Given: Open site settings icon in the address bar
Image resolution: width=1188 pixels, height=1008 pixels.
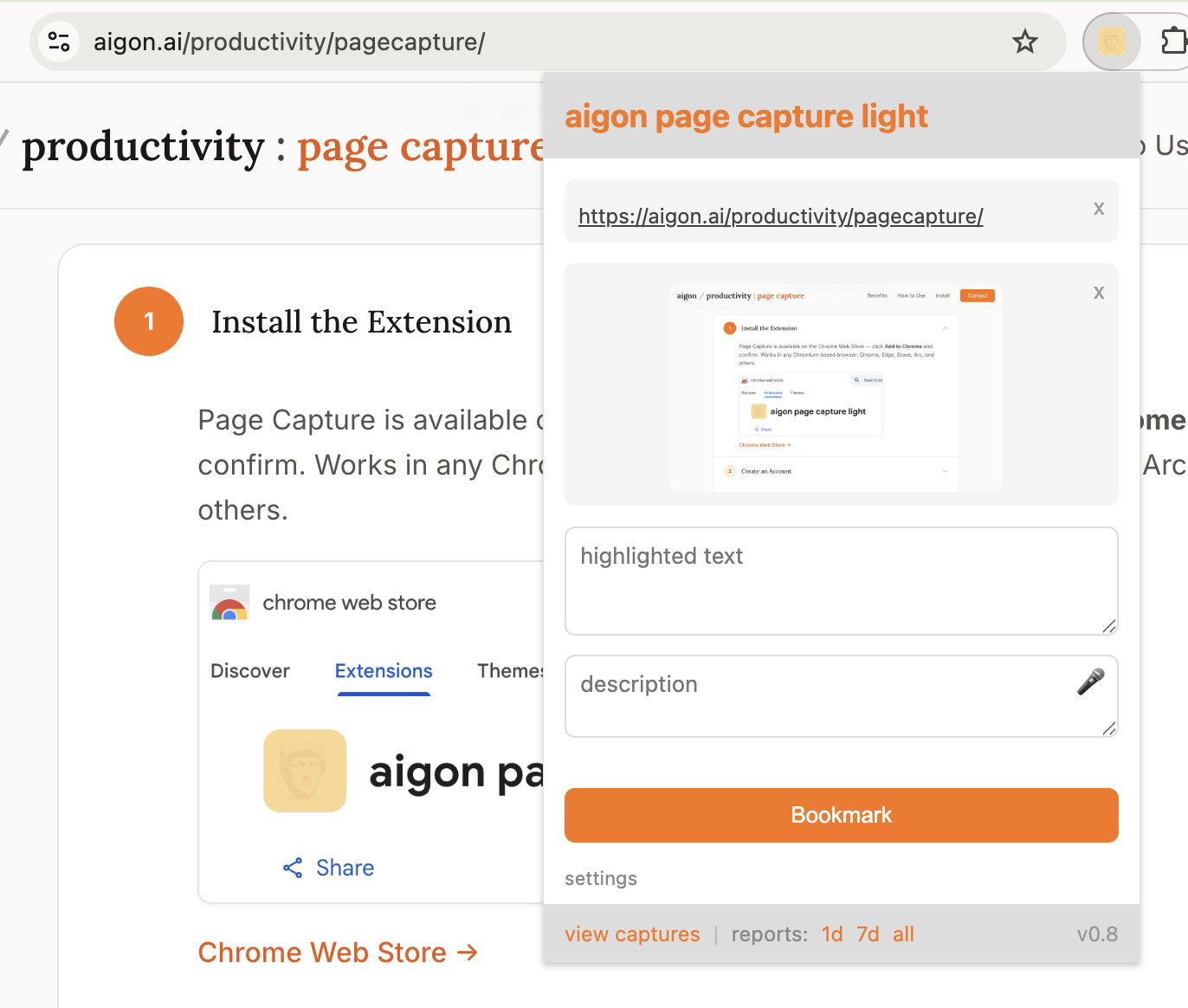Looking at the screenshot, I should (58, 41).
